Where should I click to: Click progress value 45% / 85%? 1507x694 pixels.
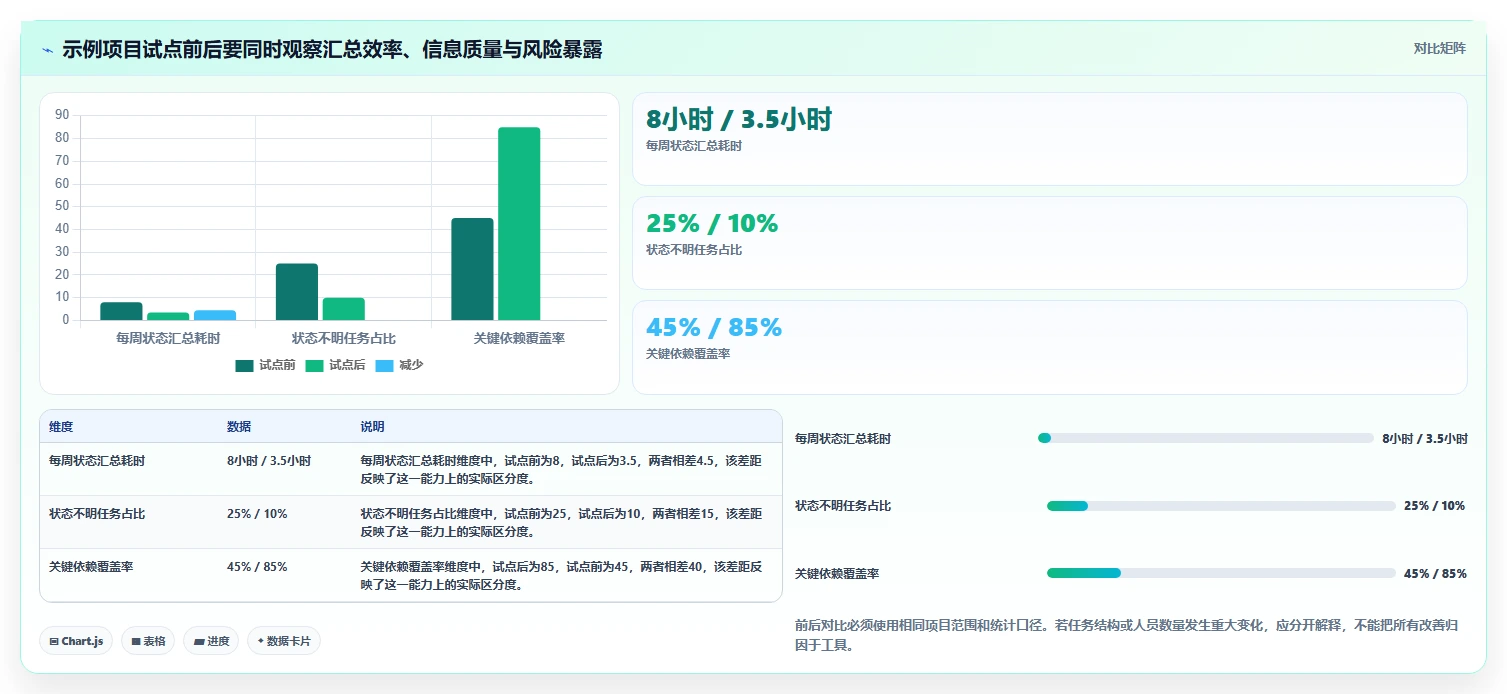point(1435,574)
